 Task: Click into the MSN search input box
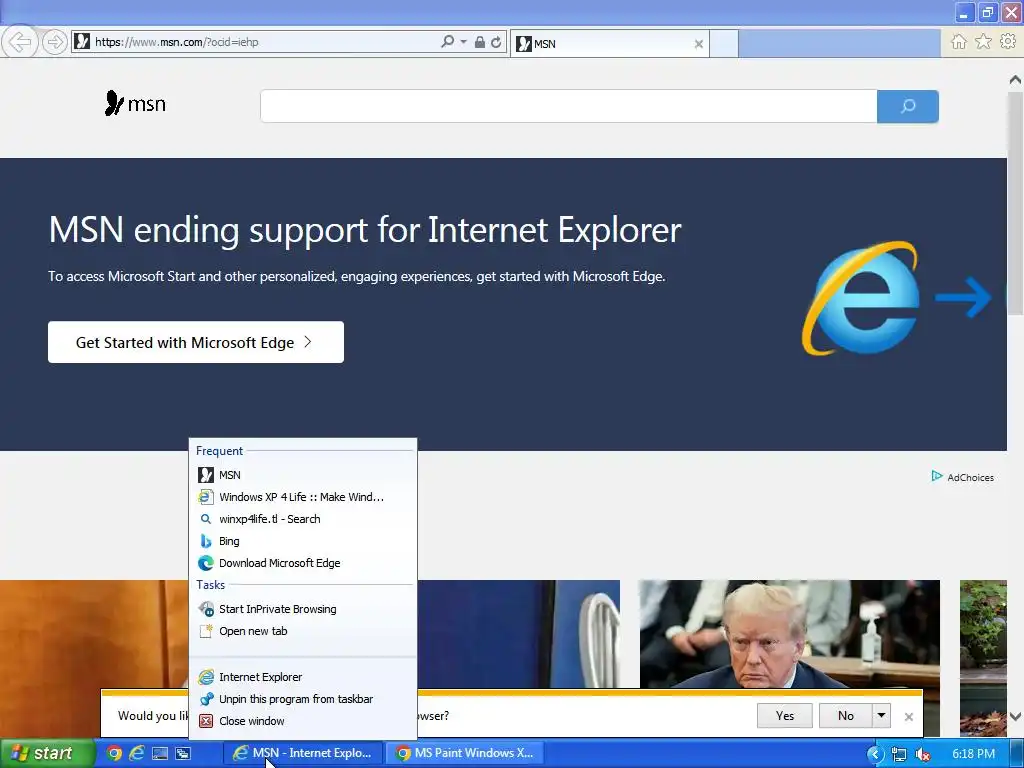click(568, 106)
